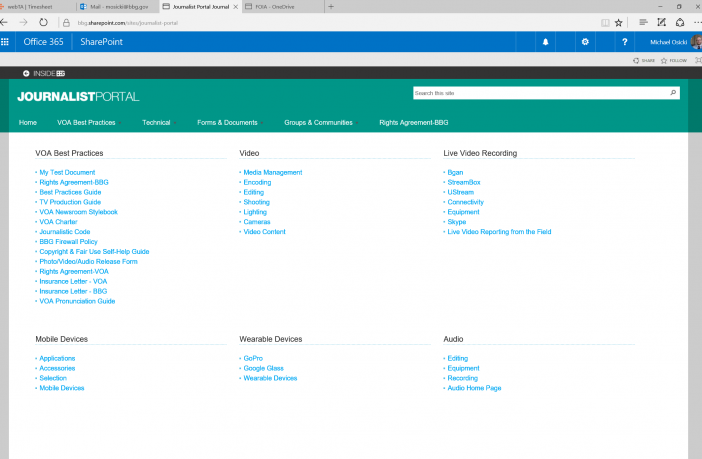Add this page to favorites star
This screenshot has width=702, height=459.
coord(618,23)
